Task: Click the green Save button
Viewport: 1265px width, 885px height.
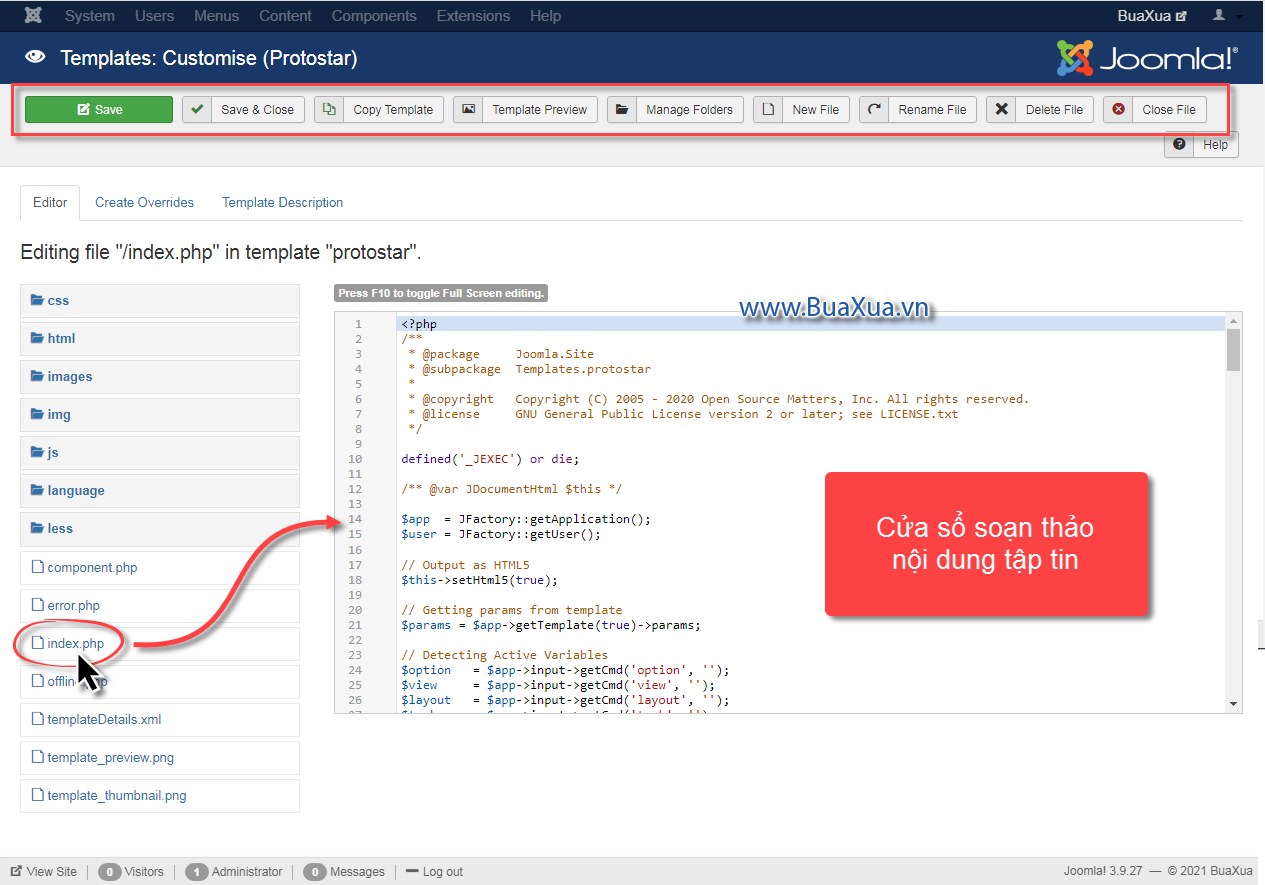Action: pyautogui.click(x=99, y=109)
